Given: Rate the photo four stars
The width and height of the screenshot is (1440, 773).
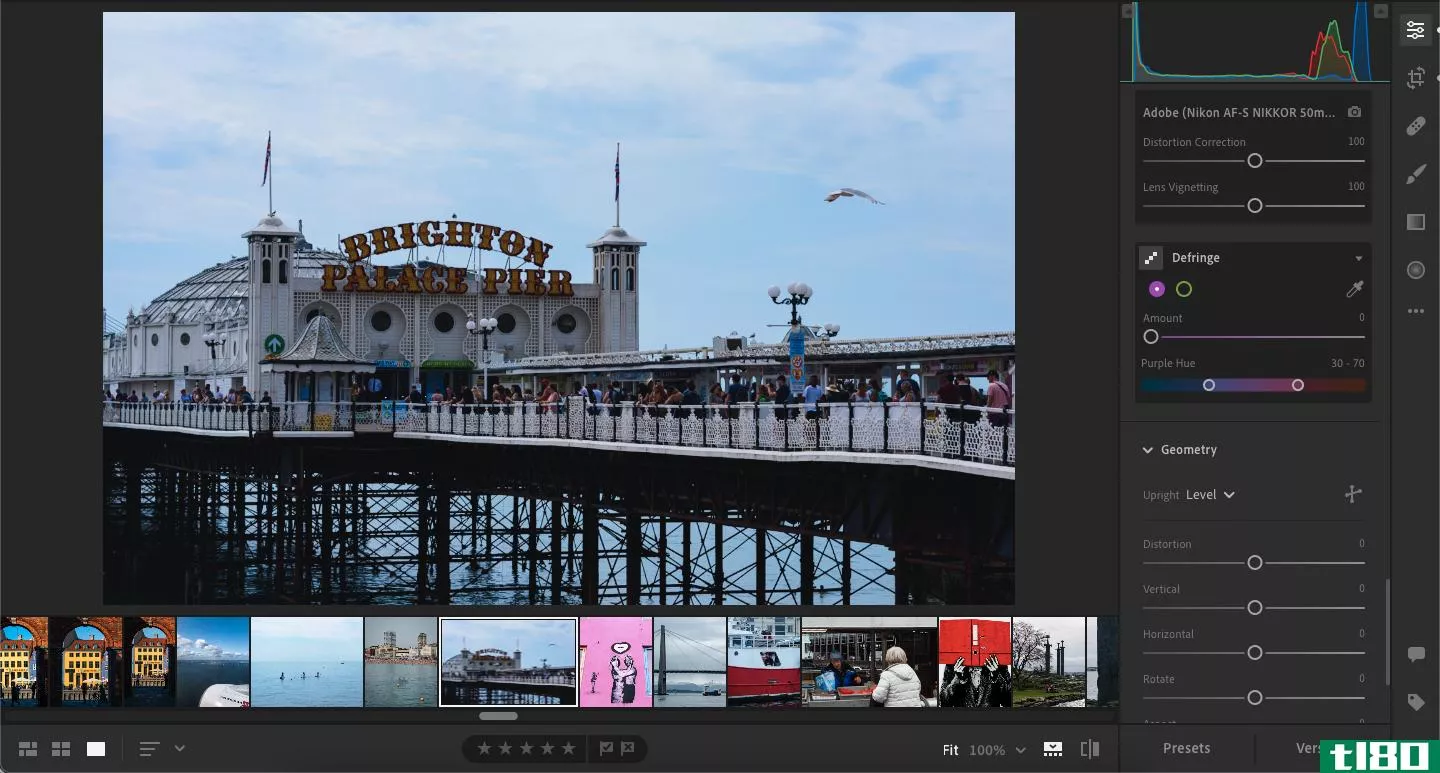Looking at the screenshot, I should point(547,748).
